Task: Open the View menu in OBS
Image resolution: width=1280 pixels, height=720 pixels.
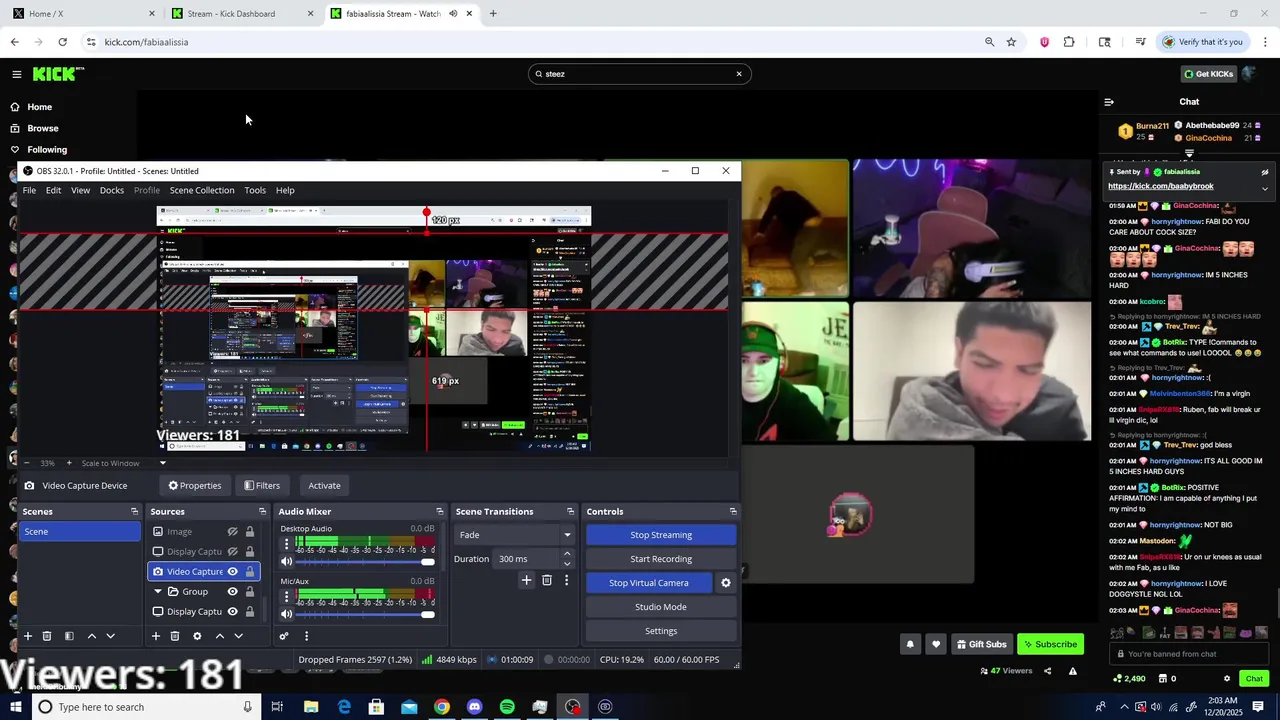Action: click(80, 190)
